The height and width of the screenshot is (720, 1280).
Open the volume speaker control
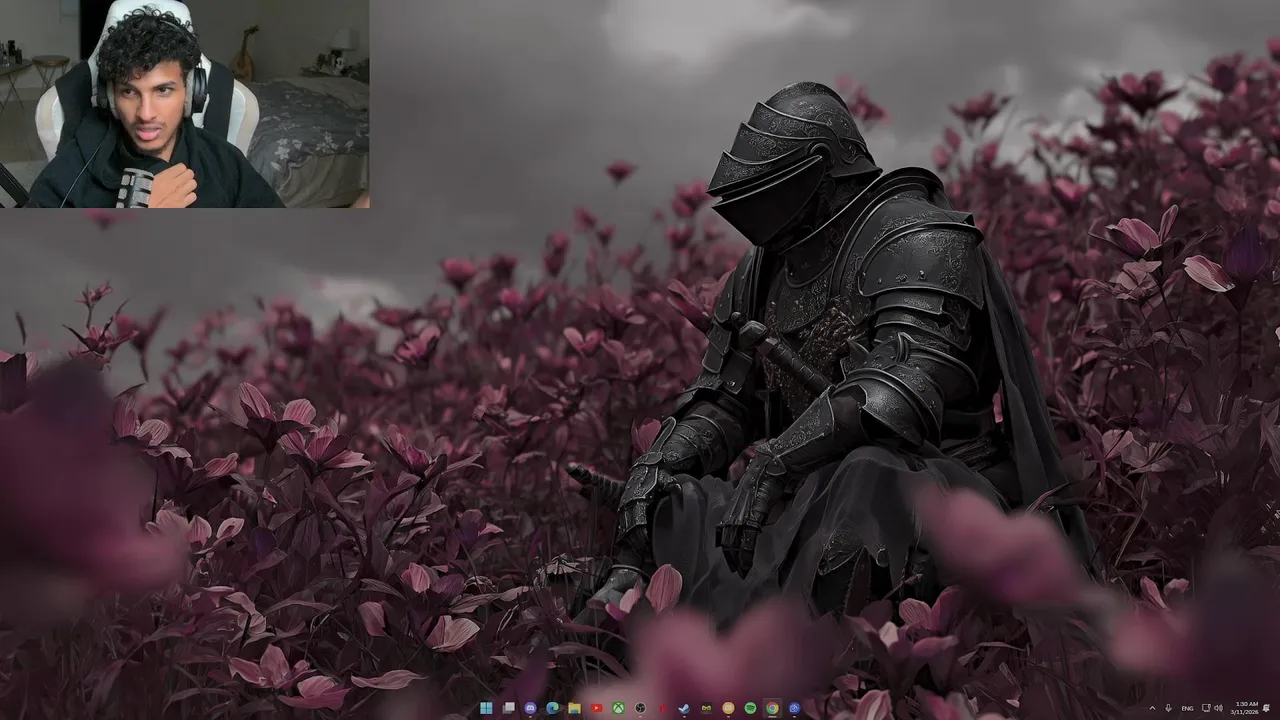[1219, 708]
